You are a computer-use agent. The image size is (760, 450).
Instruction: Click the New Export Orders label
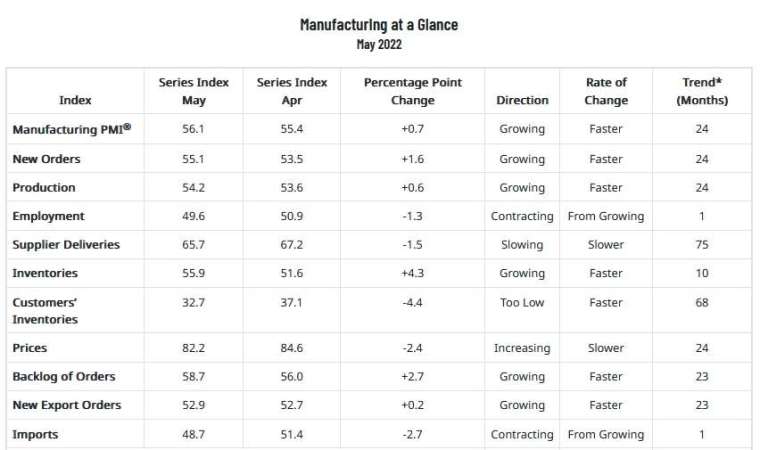tap(67, 405)
